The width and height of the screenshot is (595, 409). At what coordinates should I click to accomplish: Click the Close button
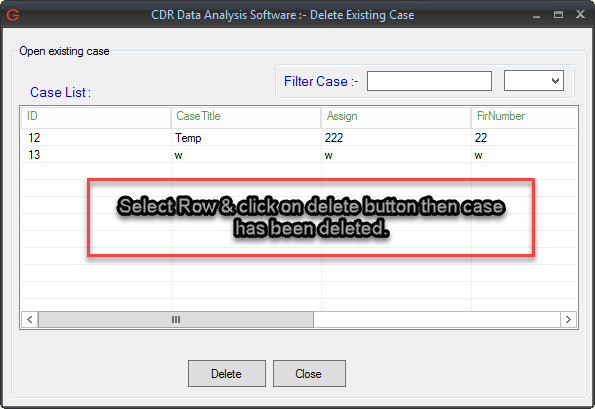click(309, 374)
